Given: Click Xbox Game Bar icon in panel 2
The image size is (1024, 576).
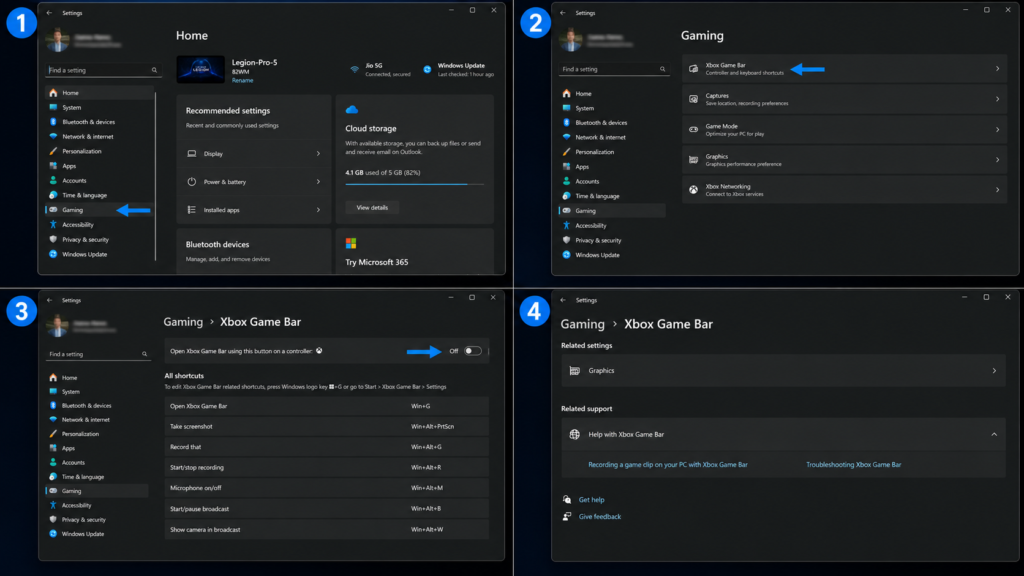Looking at the screenshot, I should pyautogui.click(x=694, y=69).
